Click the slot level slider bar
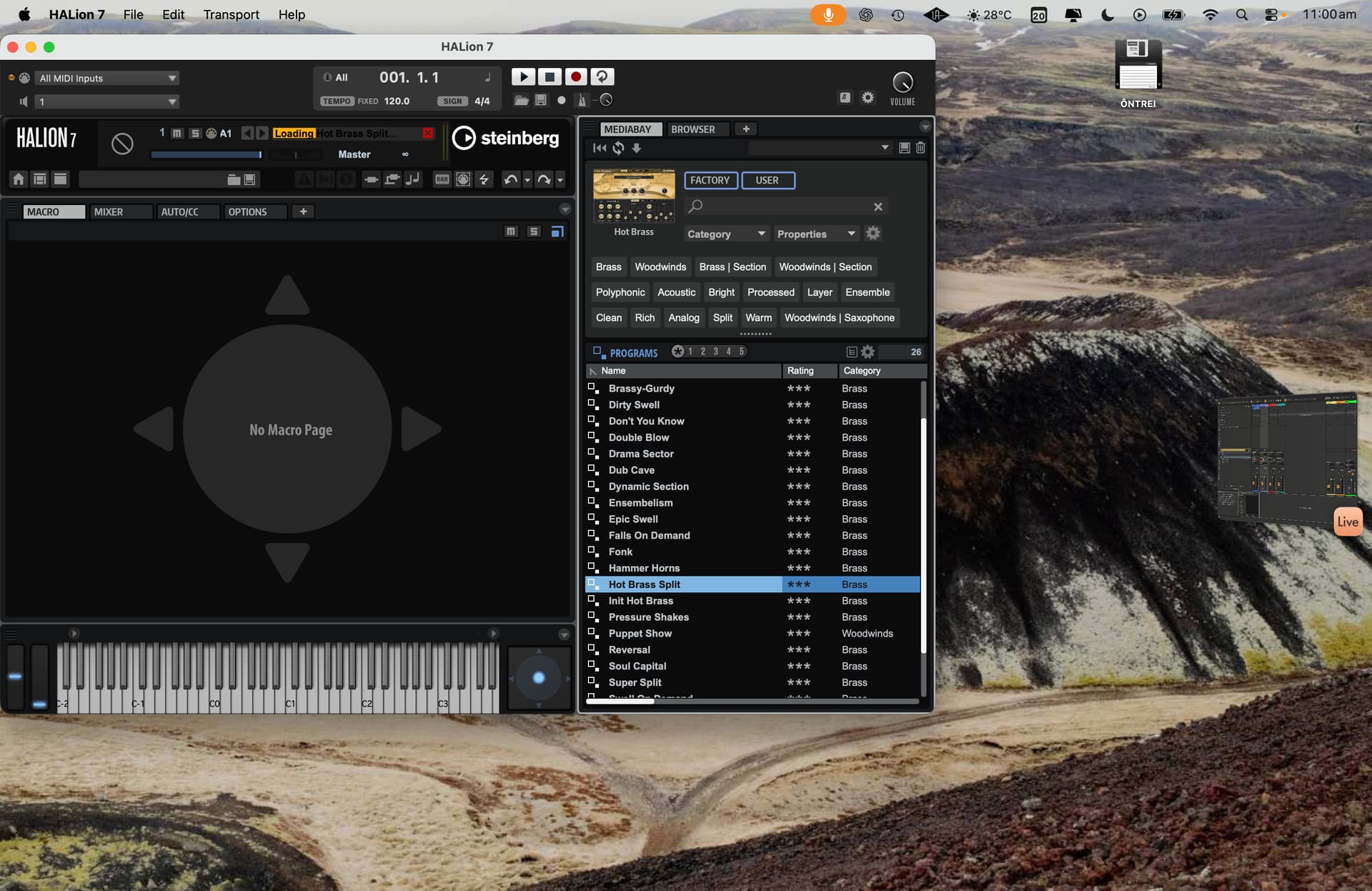The image size is (1372, 891). 206,154
